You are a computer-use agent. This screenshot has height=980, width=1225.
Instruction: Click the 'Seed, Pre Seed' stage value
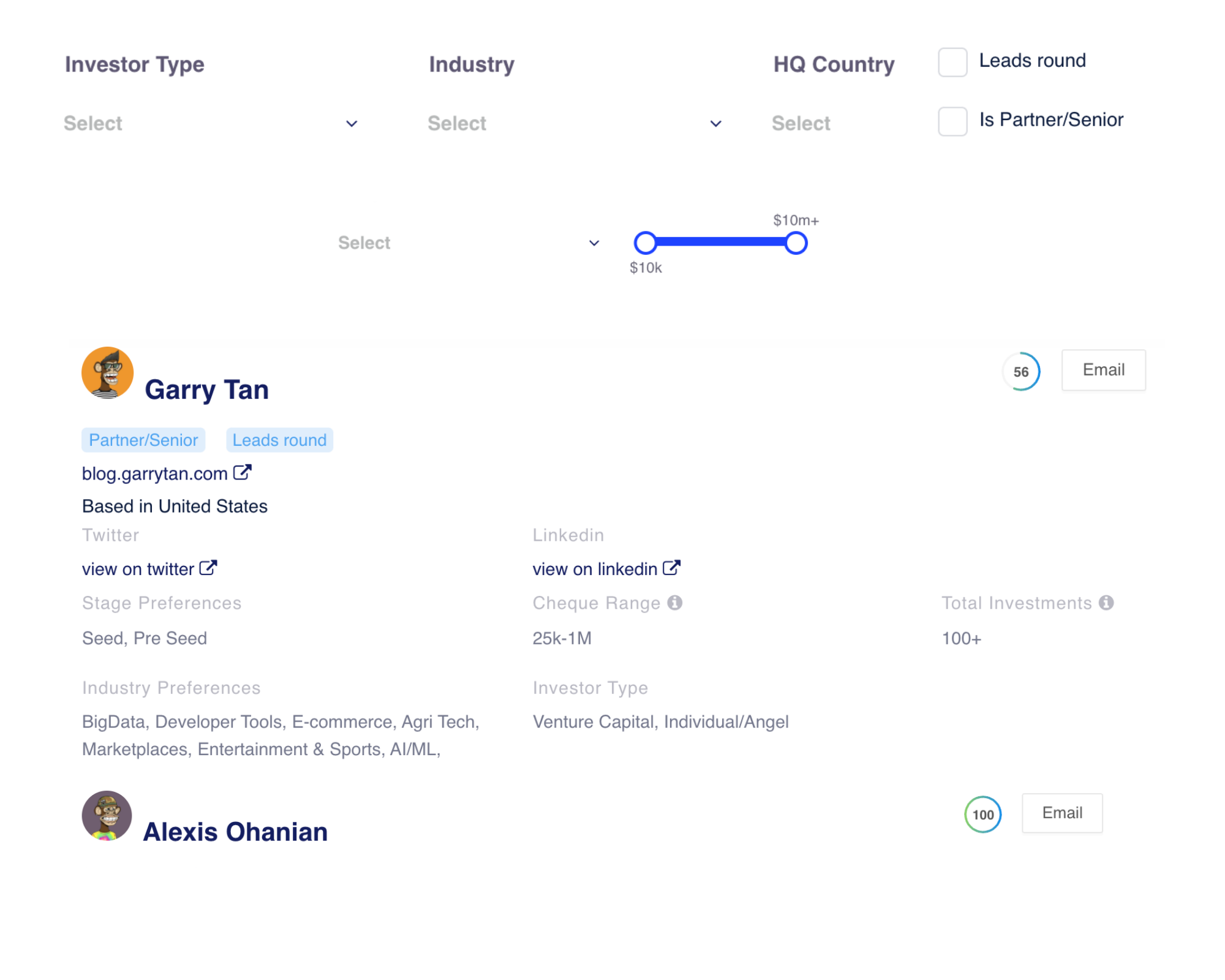tap(145, 638)
